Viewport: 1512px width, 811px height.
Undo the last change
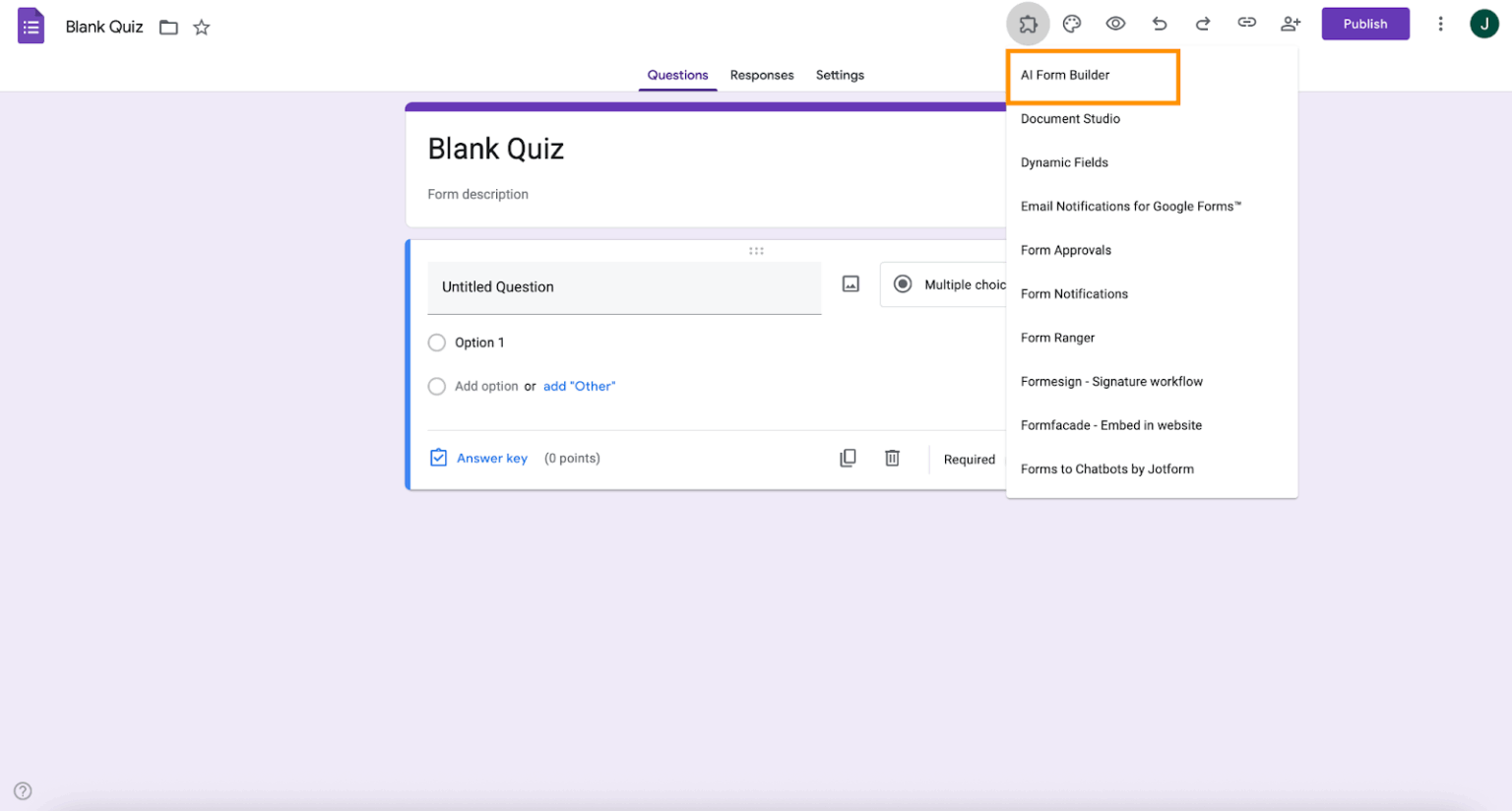(x=1160, y=23)
